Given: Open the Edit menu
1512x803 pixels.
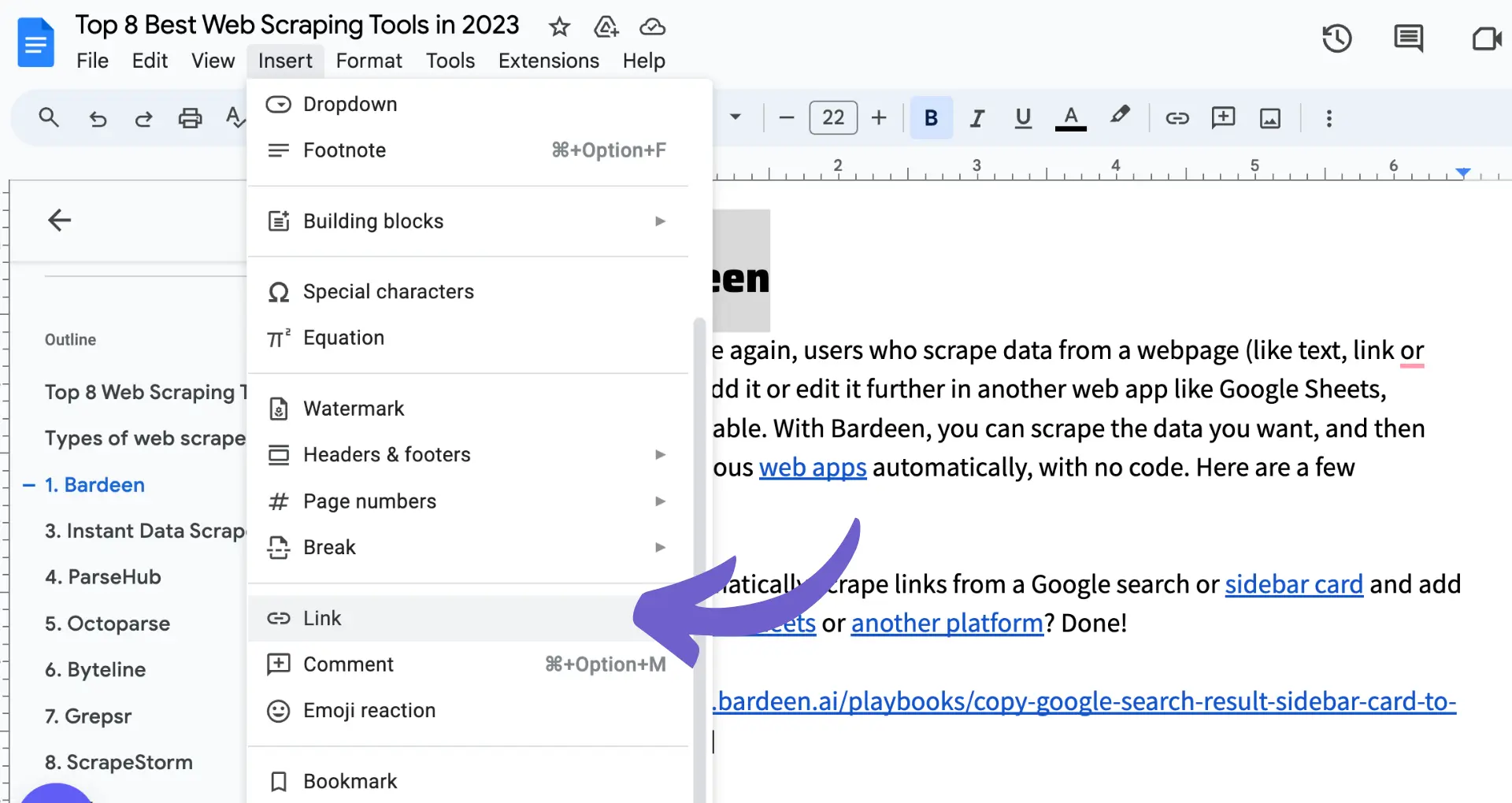Looking at the screenshot, I should [x=150, y=61].
